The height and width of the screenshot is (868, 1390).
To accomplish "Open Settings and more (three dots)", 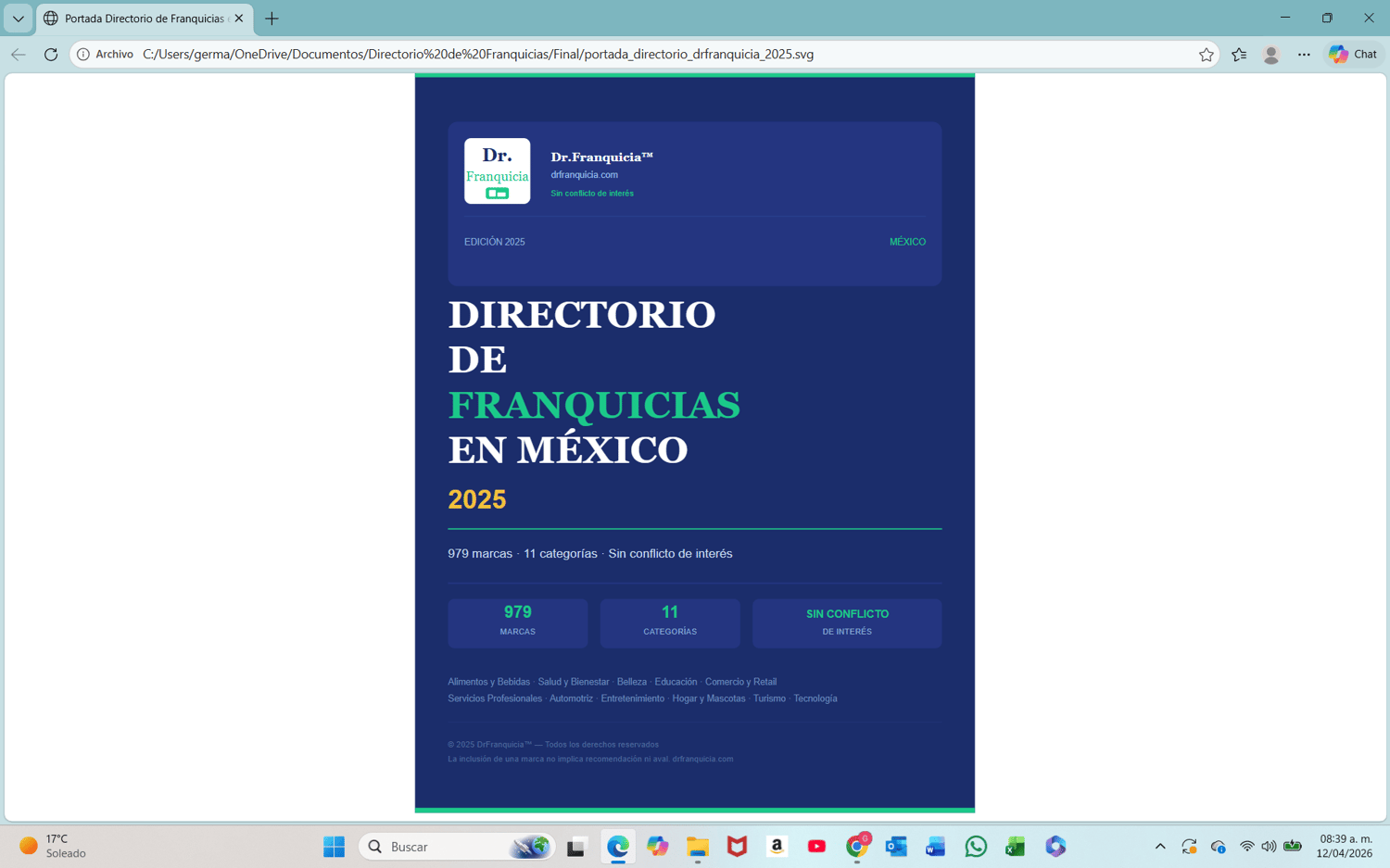I will click(1304, 55).
